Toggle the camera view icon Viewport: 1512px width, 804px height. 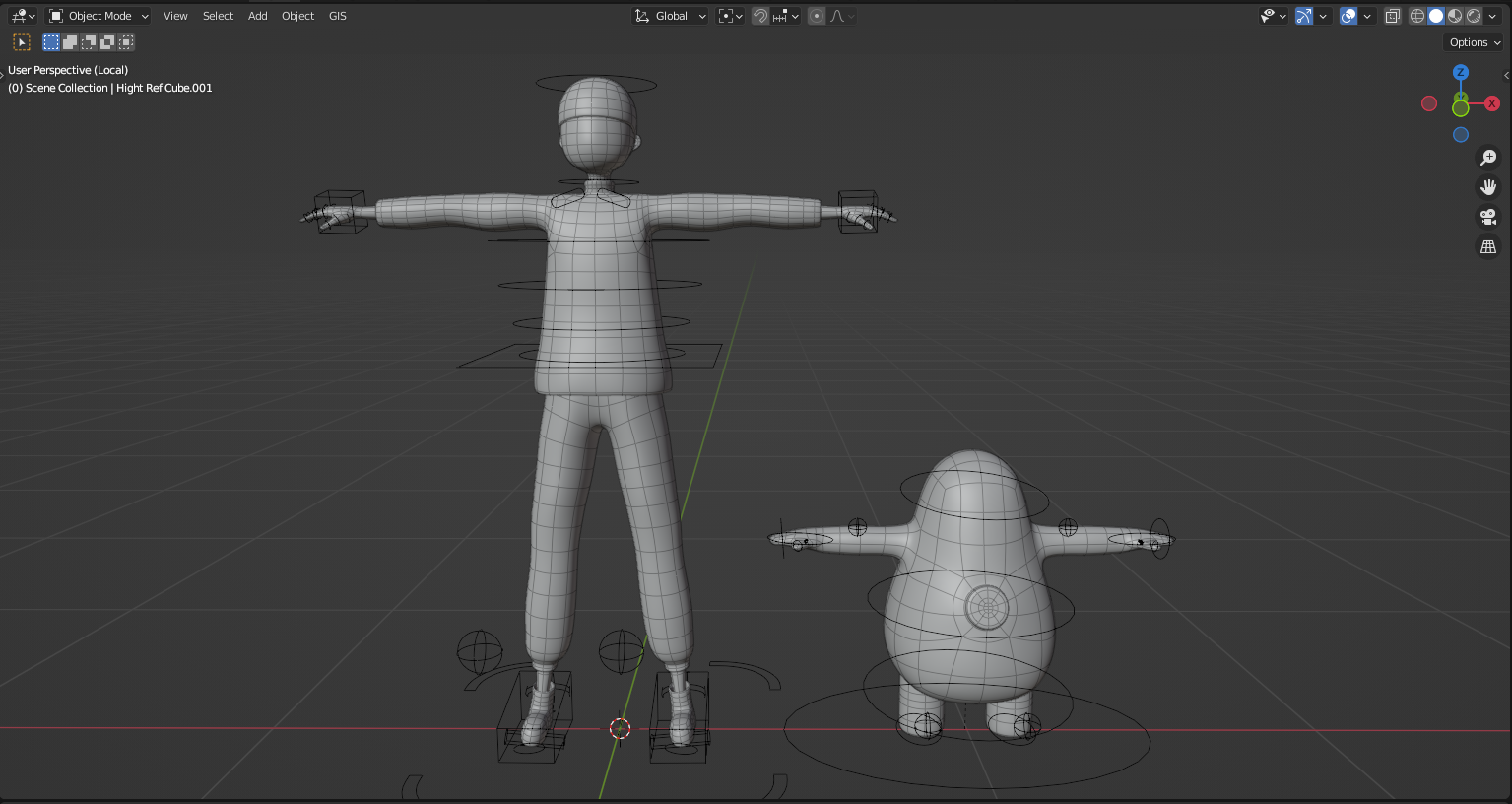click(x=1488, y=217)
